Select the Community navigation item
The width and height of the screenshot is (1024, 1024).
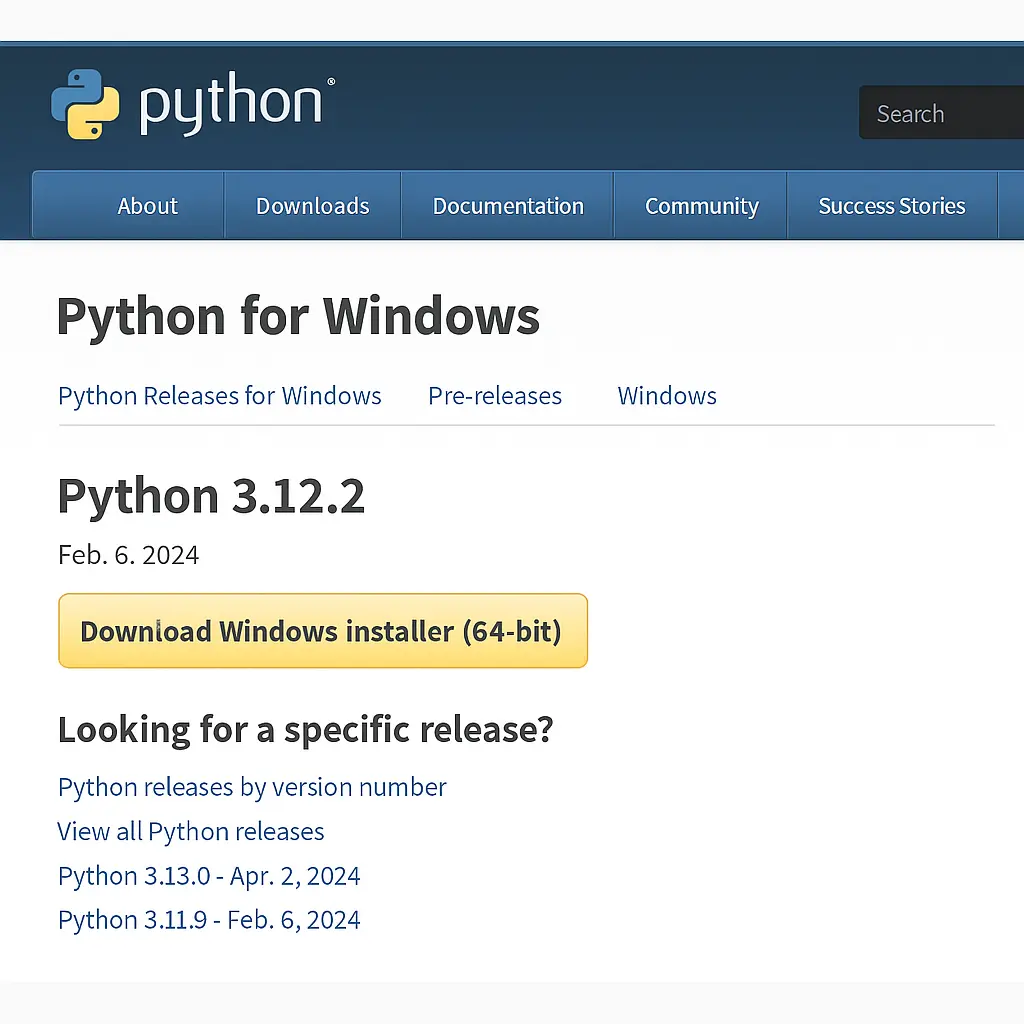click(x=701, y=206)
